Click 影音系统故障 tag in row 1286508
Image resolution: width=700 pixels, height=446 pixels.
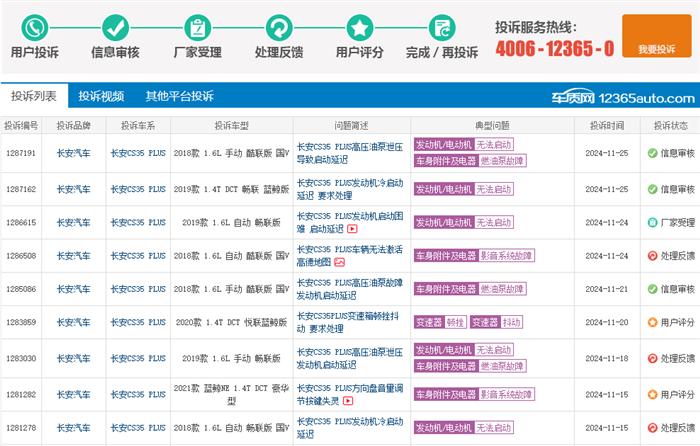coord(506,256)
